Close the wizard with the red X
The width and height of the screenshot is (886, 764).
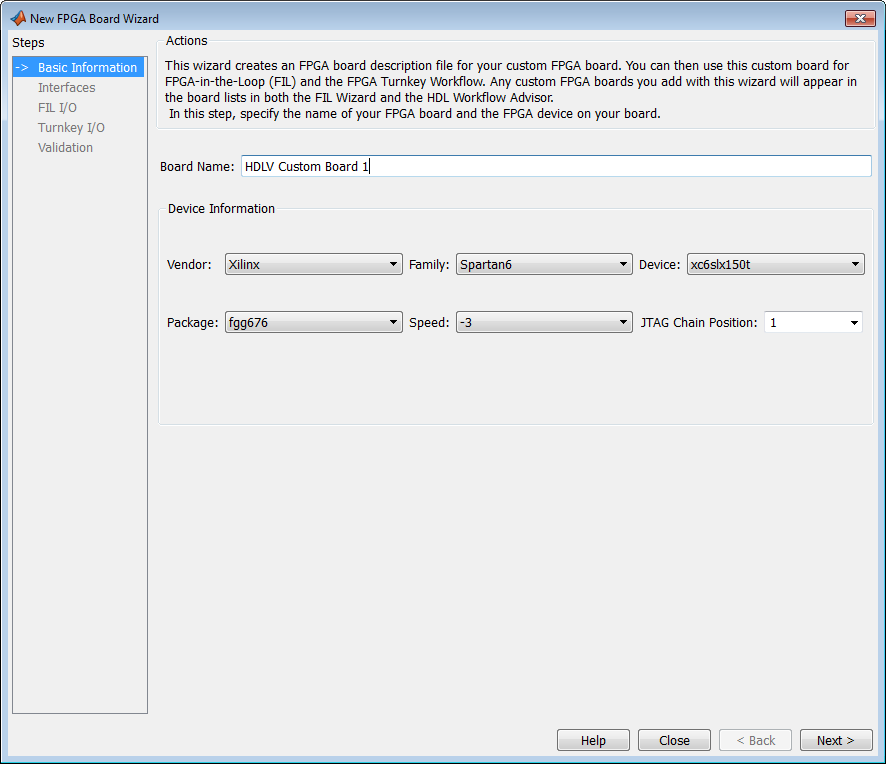coord(860,19)
